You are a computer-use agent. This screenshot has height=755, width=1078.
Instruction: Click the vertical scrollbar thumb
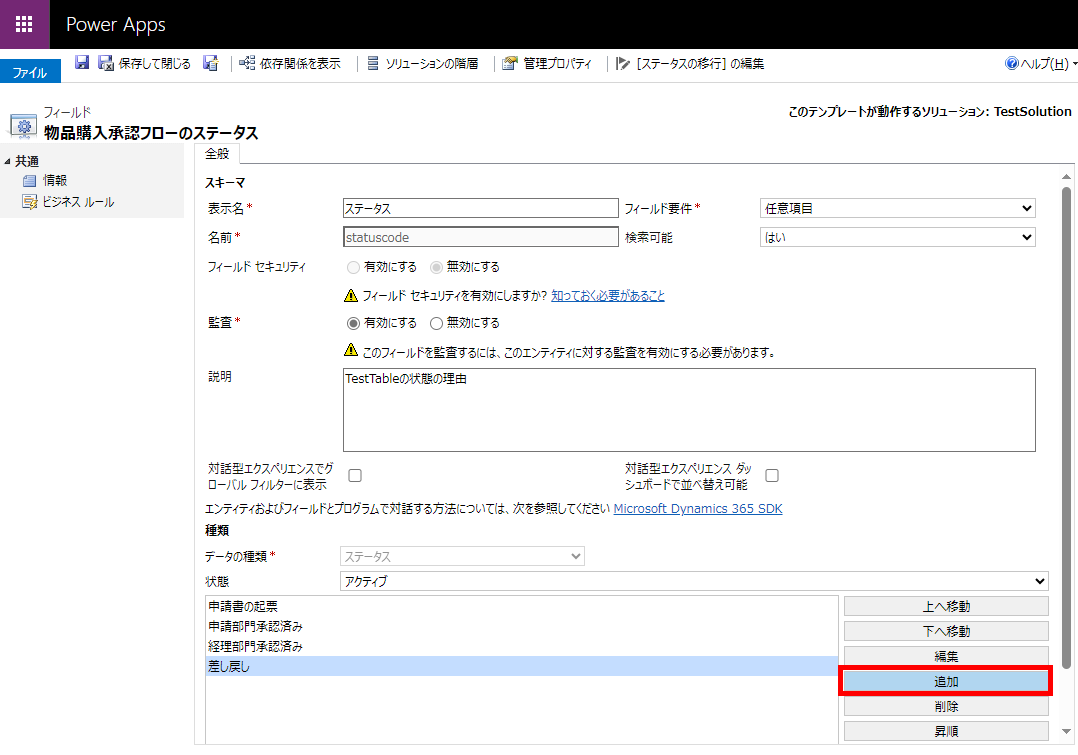click(1066, 426)
